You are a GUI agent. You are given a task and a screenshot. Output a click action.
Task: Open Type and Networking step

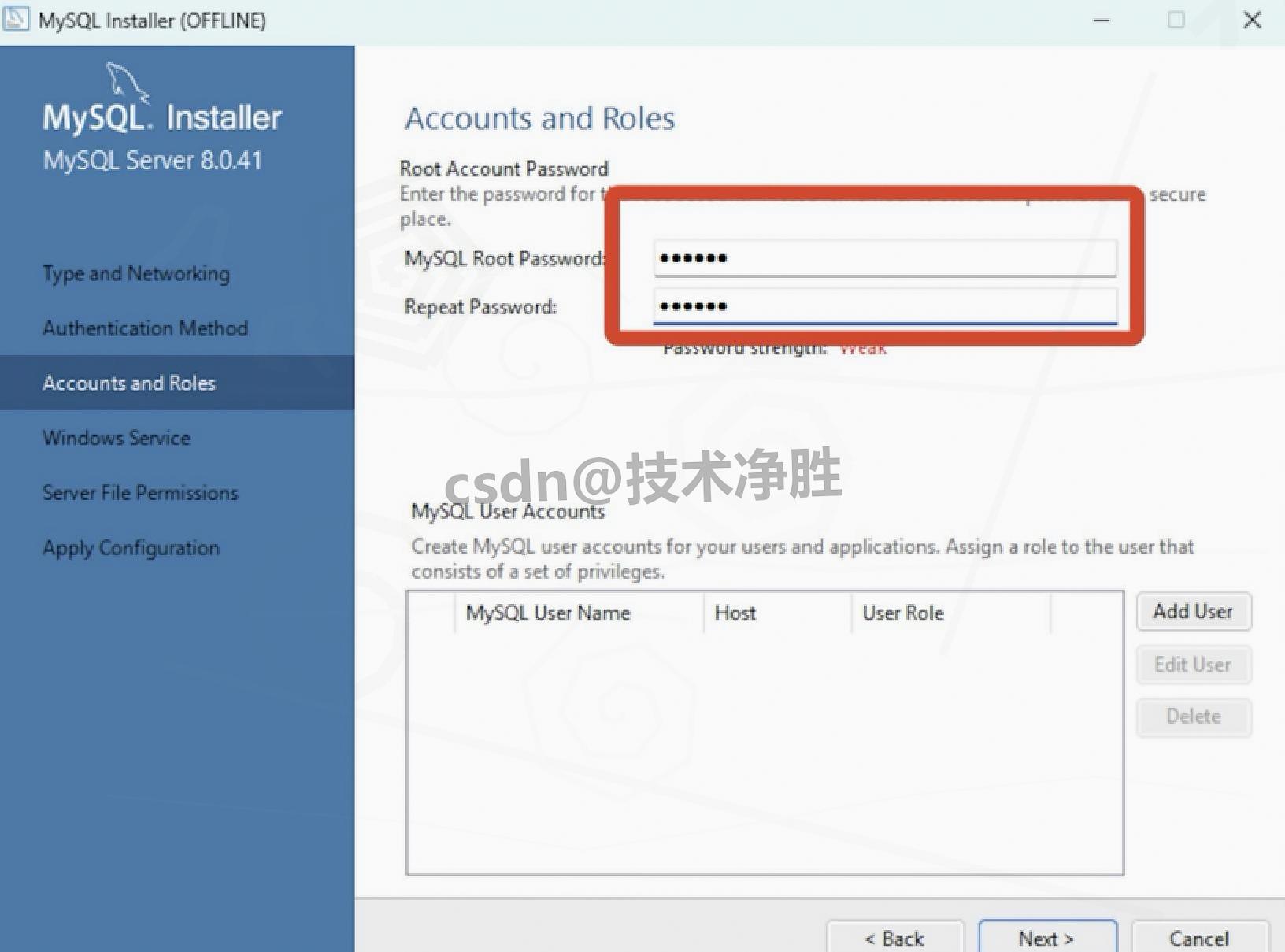[x=136, y=273]
